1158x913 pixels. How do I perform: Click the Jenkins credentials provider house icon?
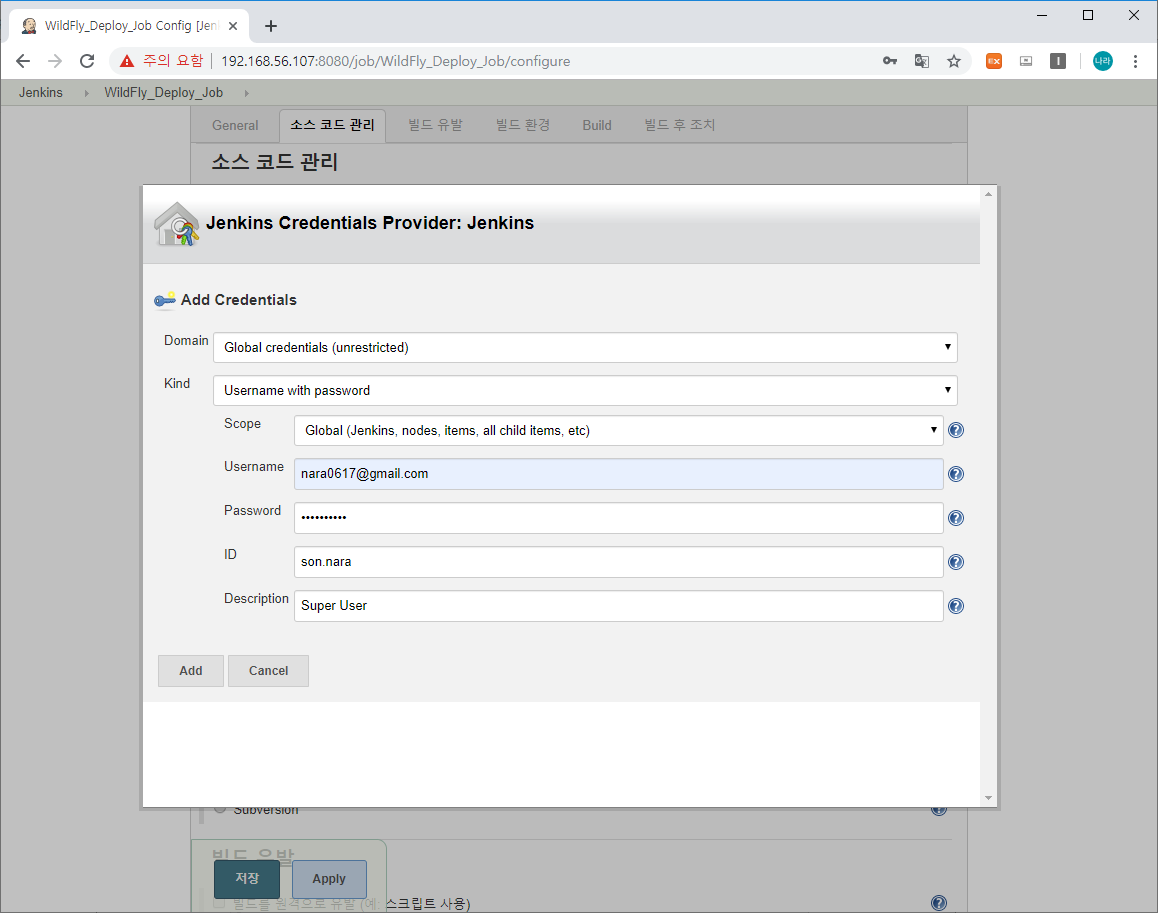coord(177,224)
